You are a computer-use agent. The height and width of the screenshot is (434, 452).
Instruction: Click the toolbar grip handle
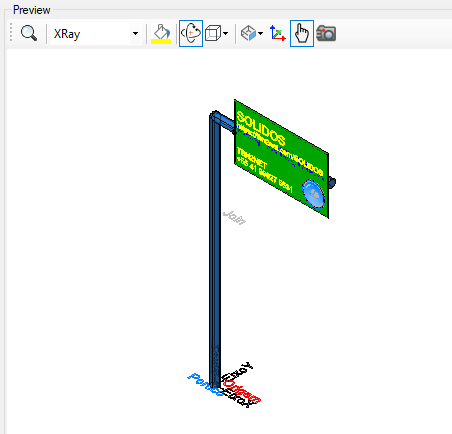pyautogui.click(x=11, y=33)
